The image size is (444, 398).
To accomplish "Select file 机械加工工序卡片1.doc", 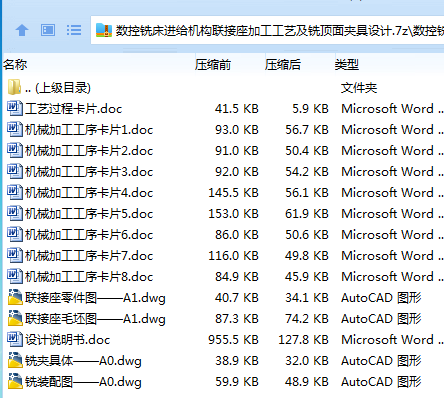I will point(89,130).
